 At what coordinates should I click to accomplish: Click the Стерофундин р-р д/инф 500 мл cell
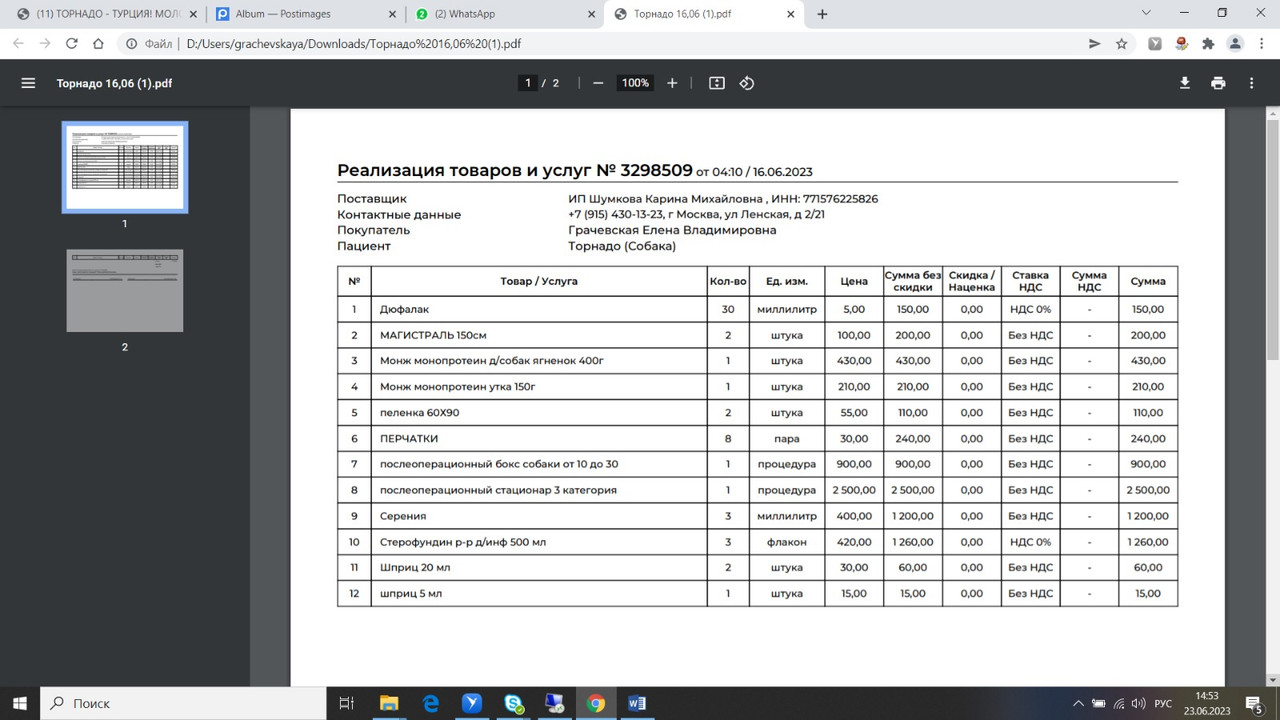[538, 542]
